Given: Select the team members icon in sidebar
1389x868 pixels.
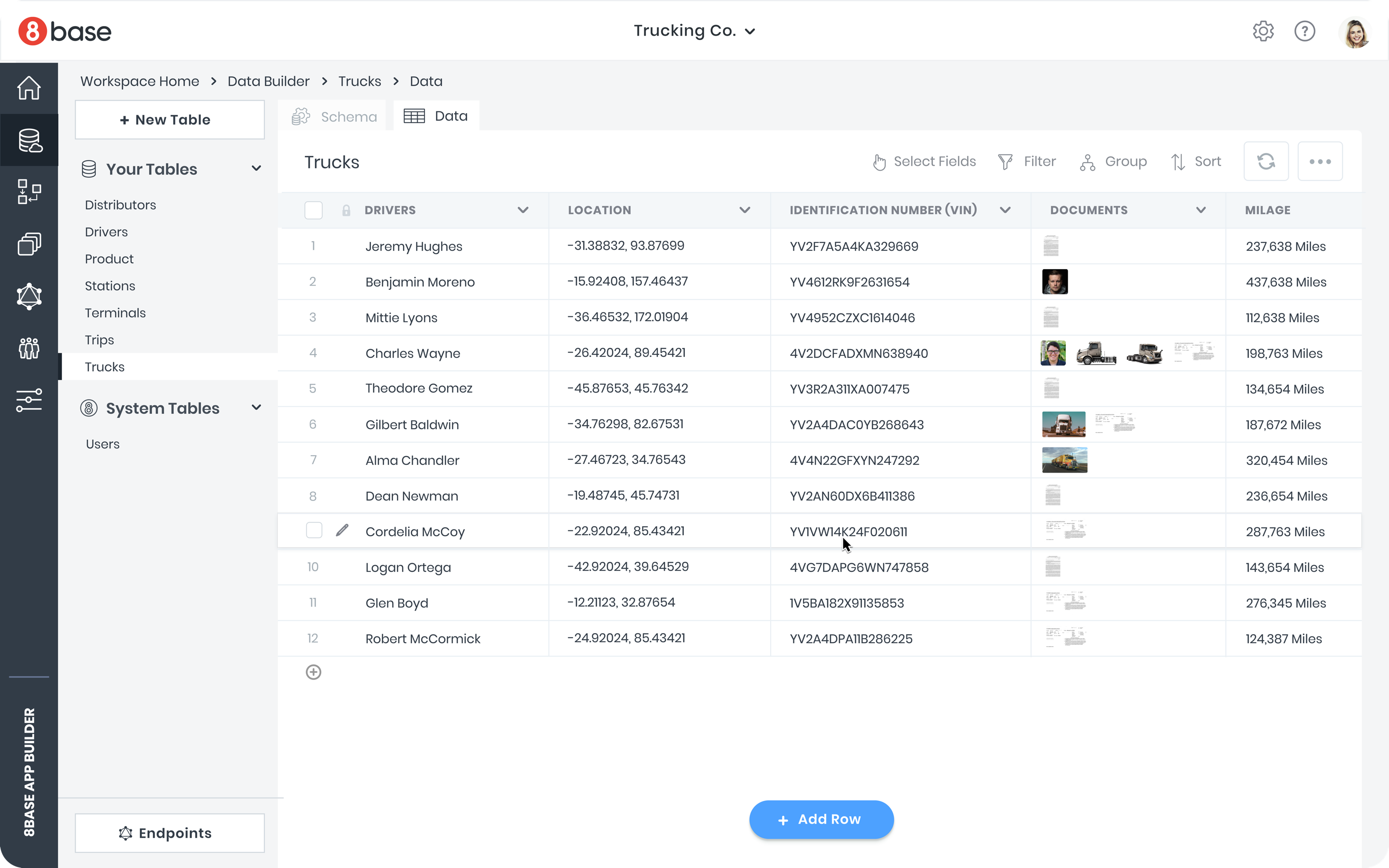Looking at the screenshot, I should [x=29, y=349].
